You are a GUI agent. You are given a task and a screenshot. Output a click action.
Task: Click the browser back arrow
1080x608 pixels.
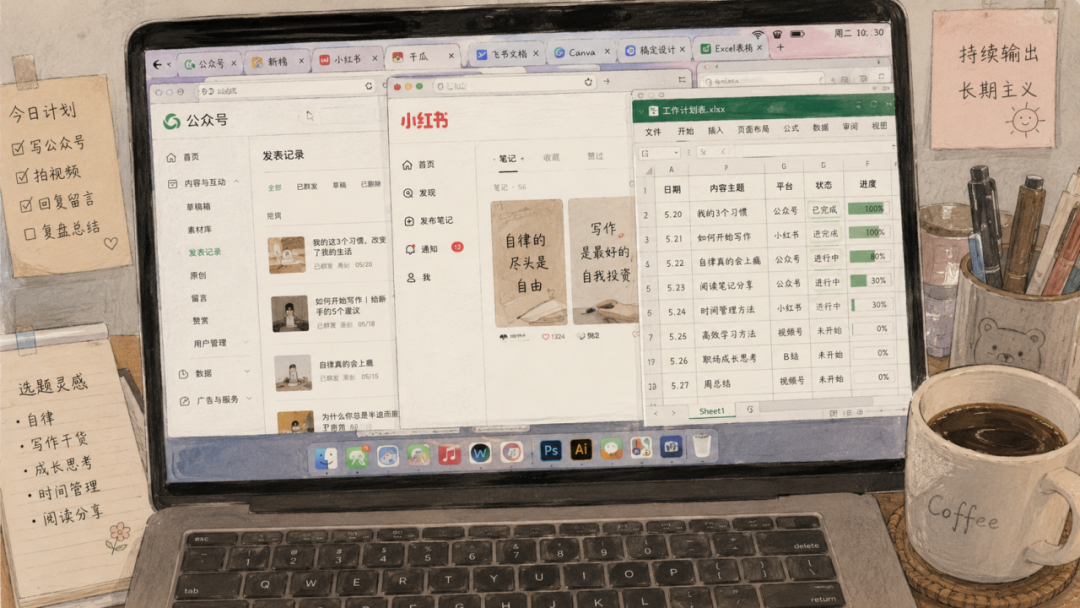click(x=157, y=64)
